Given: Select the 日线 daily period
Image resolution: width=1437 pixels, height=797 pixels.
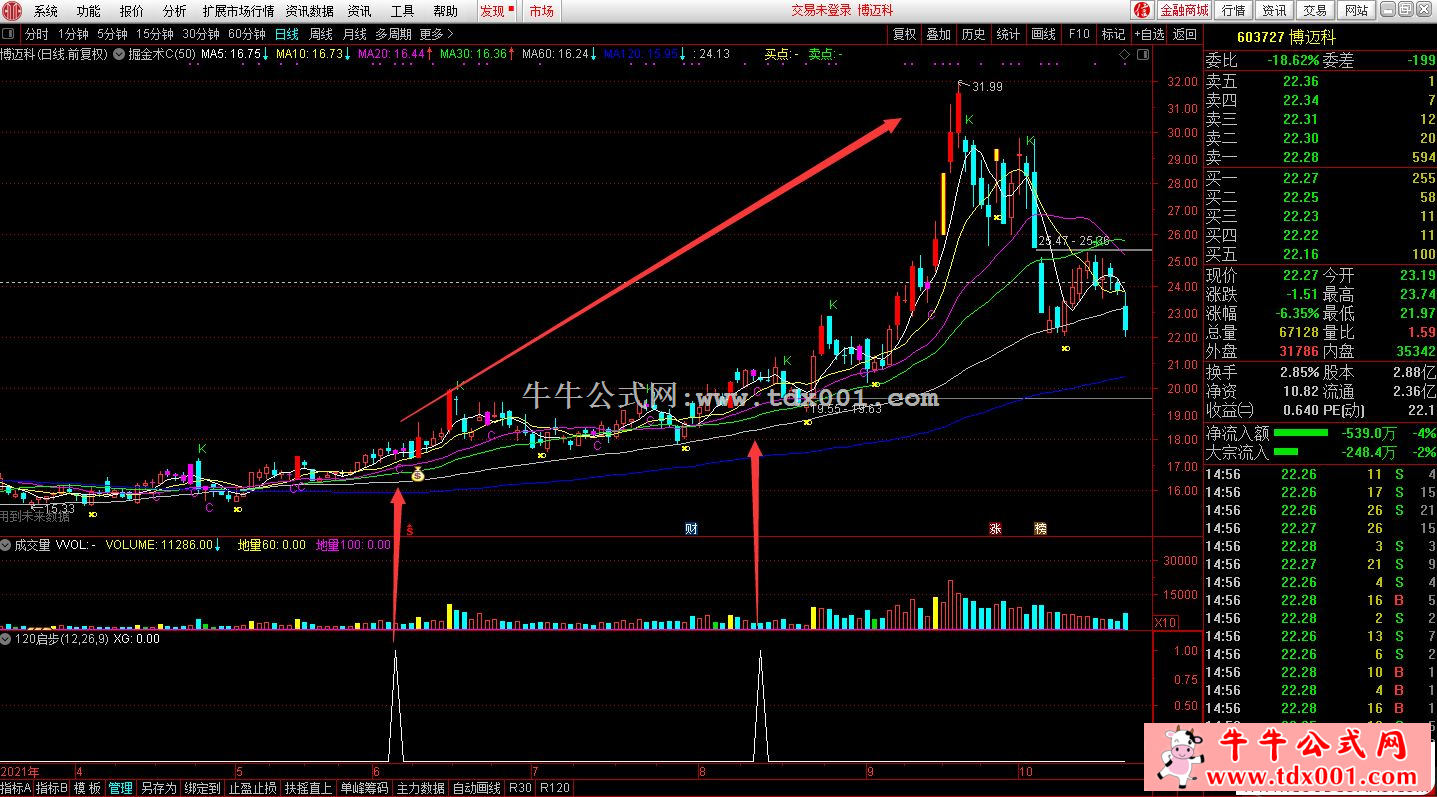Looking at the screenshot, I should (287, 34).
